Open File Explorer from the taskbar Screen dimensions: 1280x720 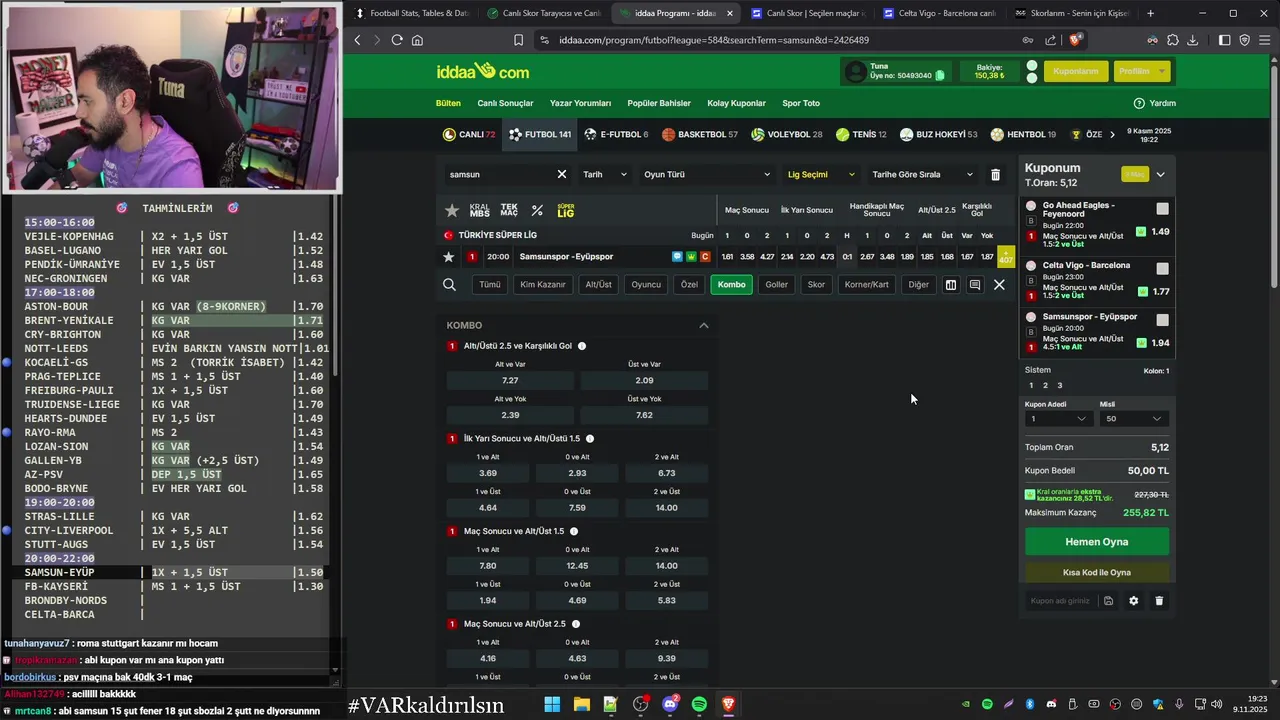tap(581, 705)
